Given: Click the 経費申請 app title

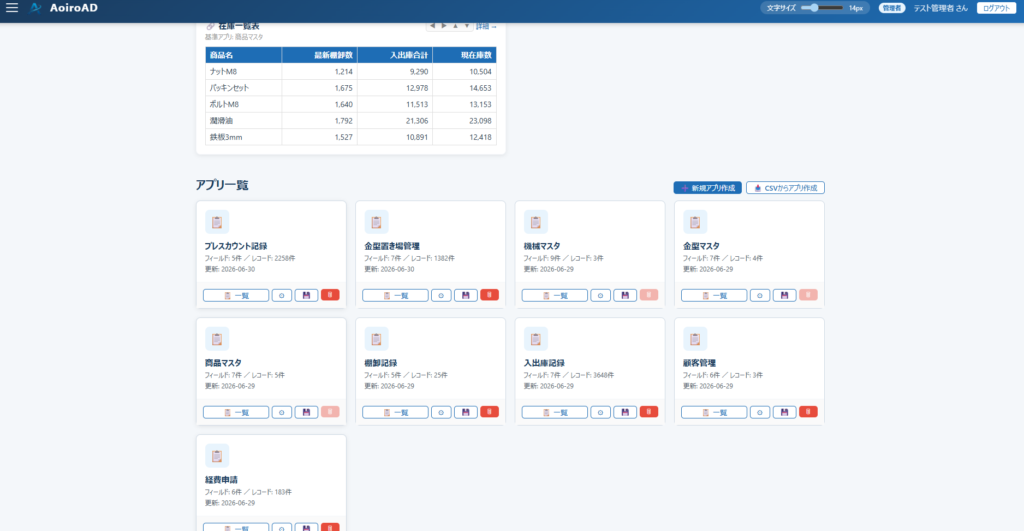Looking at the screenshot, I should point(221,479).
